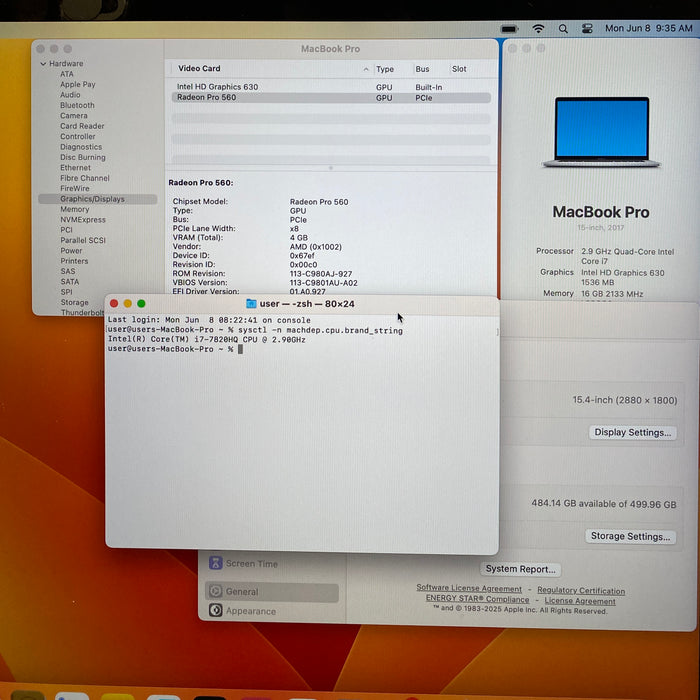Select Apple Pay in hardware sidebar
This screenshot has width=700, height=700.
click(78, 84)
